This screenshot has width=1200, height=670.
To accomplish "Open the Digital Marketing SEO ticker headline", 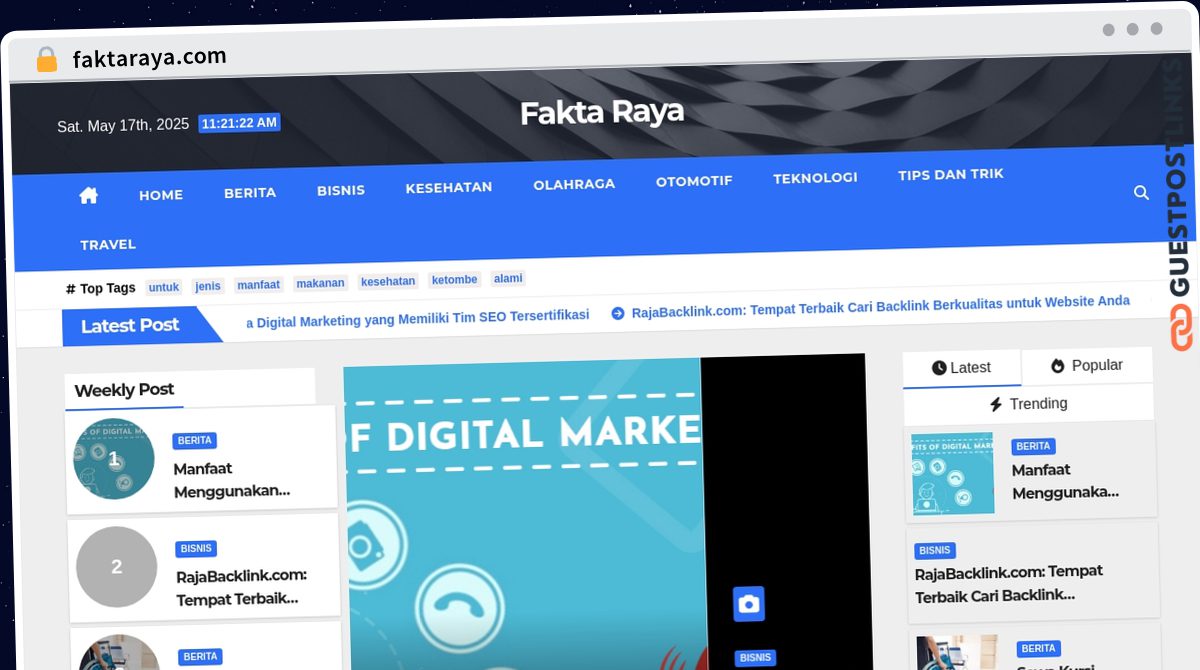I will 418,318.
